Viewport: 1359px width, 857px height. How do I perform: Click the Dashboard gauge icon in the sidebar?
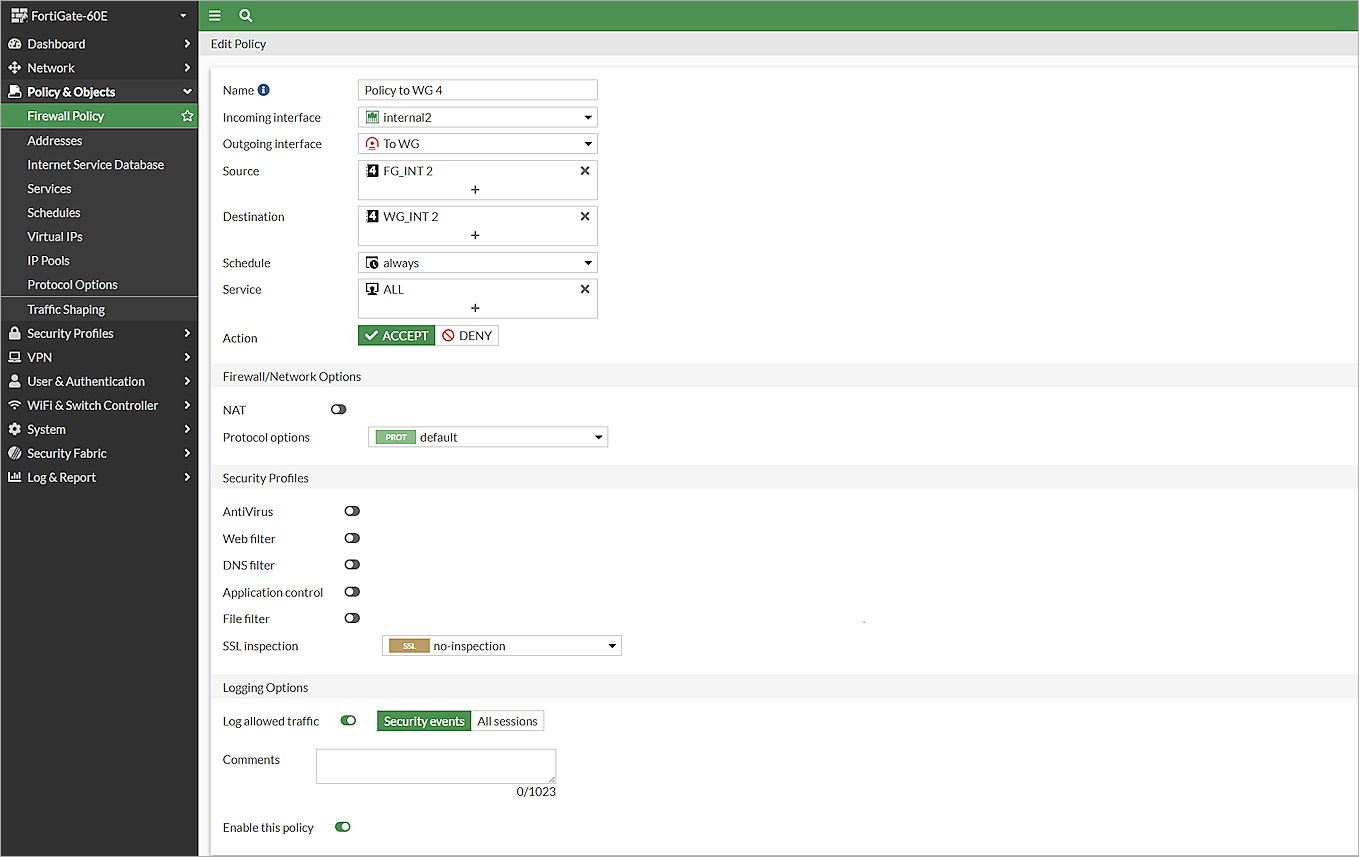pos(14,43)
